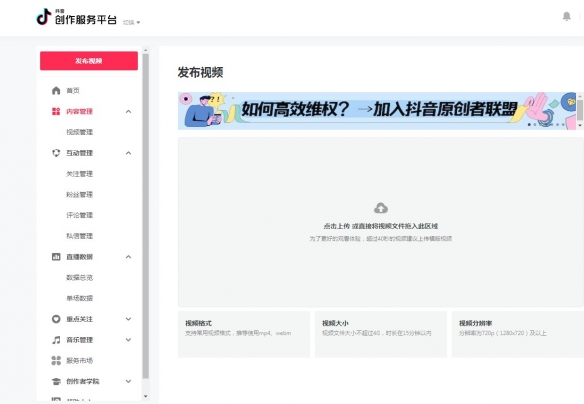Image resolution: width=584 pixels, height=404 pixels.
Task: Open the notification bell
Action: (x=566, y=16)
